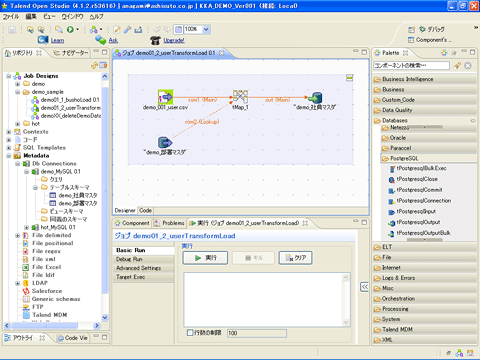Pick tPostgresqlOutputBulk from the palette
The height and width of the screenshot is (360, 480).
420,233
